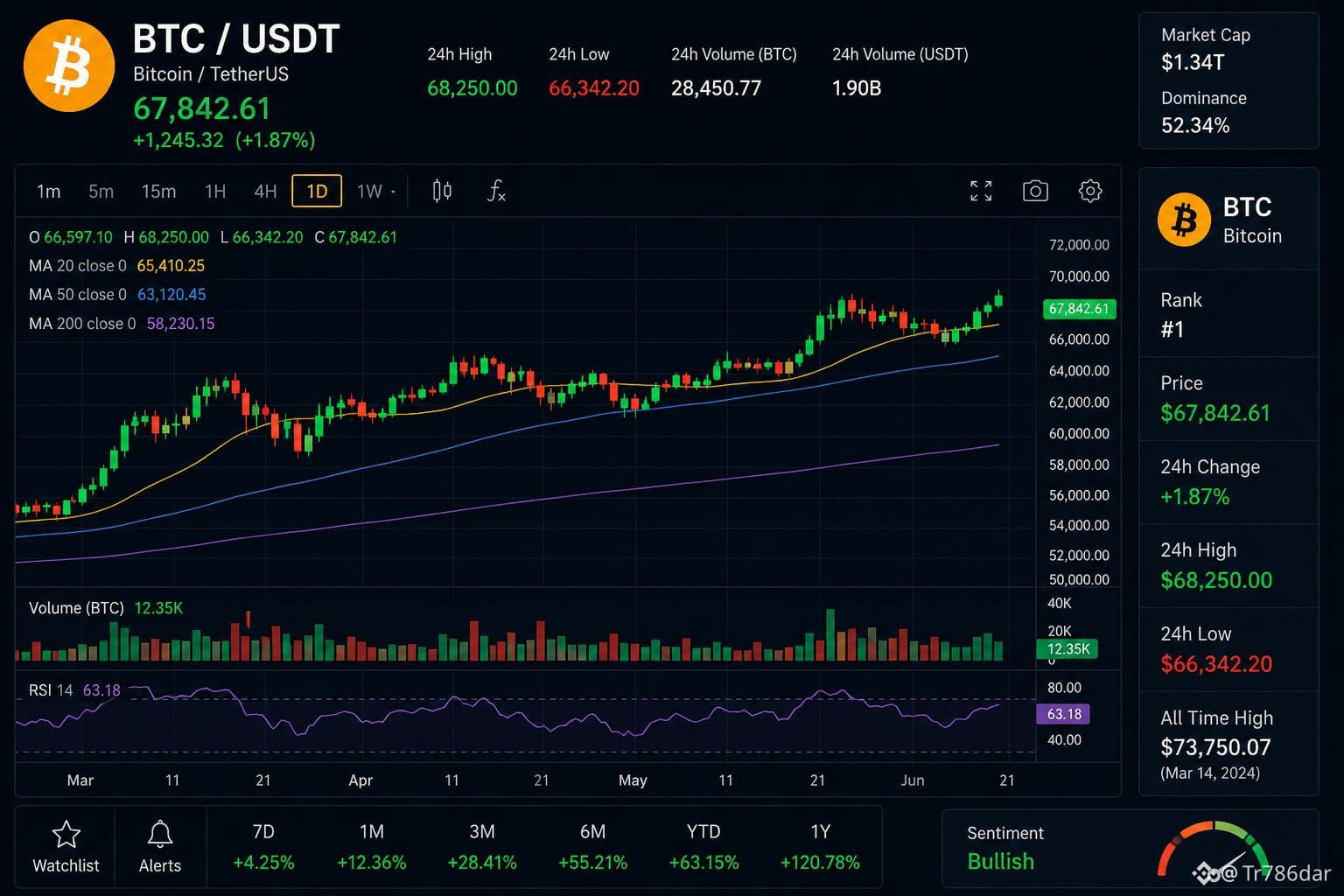The height and width of the screenshot is (896, 1344).
Task: Show 1Y performance +120.78%
Action: click(820, 847)
